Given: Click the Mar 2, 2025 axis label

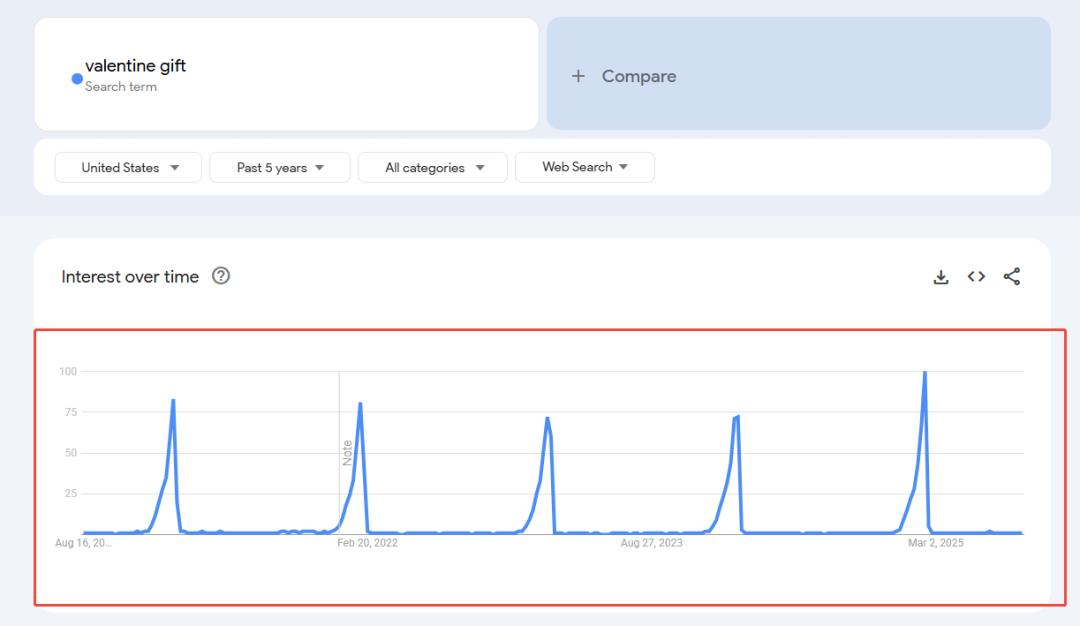Looking at the screenshot, I should click(935, 543).
